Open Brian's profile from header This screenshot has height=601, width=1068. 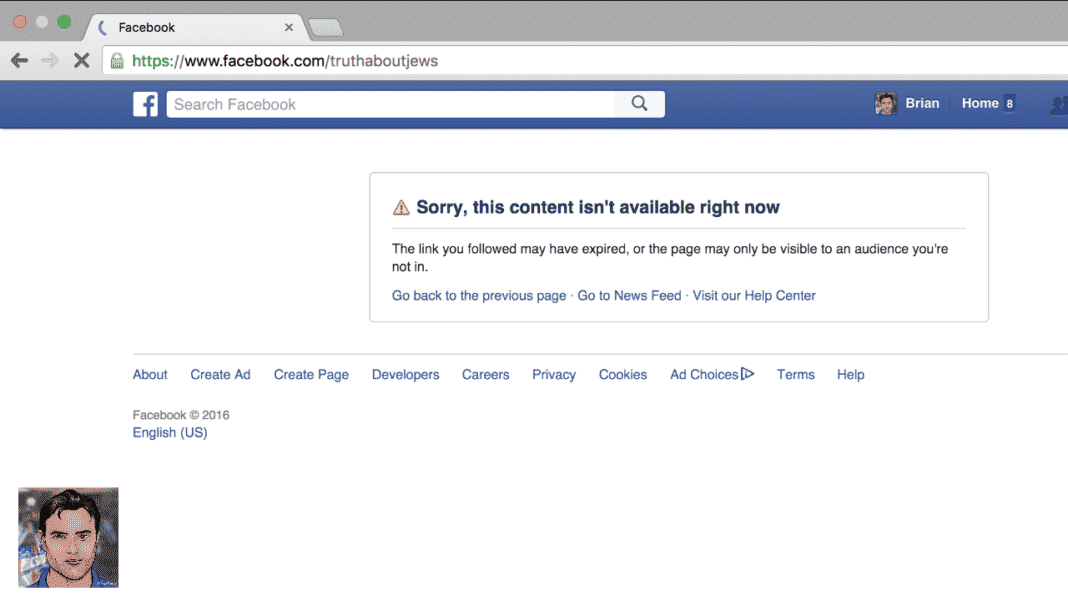click(x=907, y=104)
